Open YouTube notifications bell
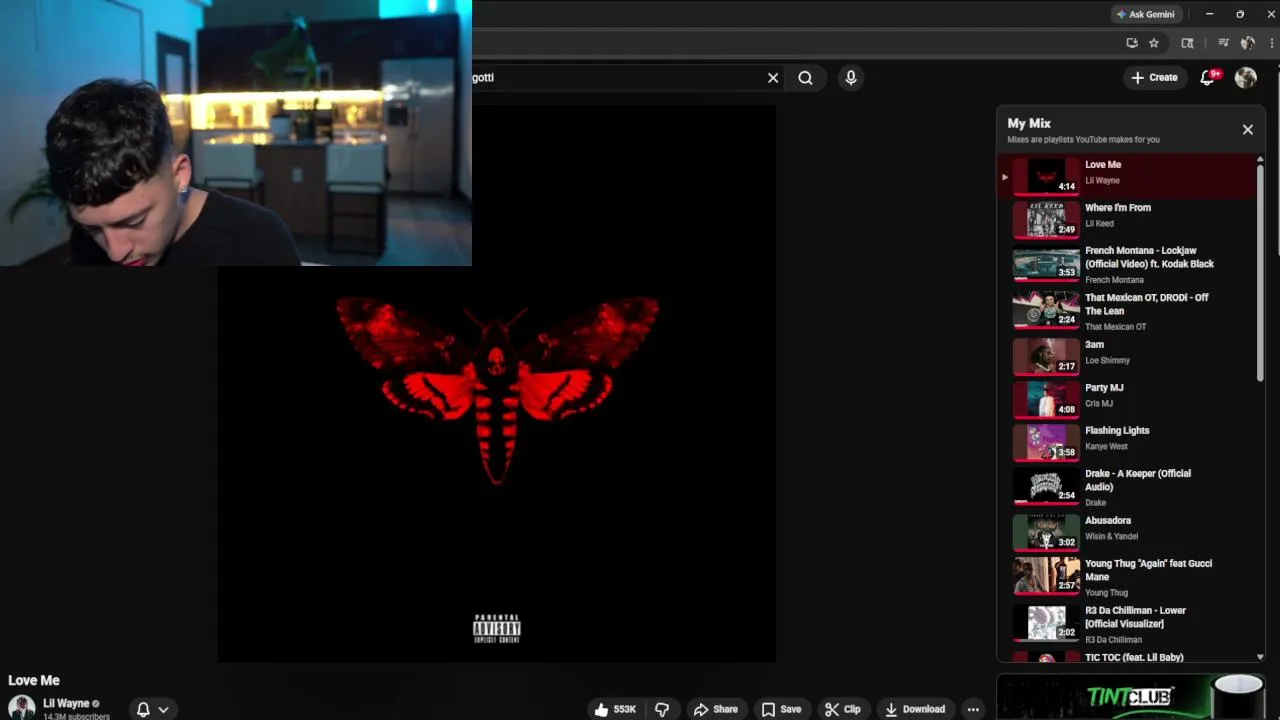The height and width of the screenshot is (720, 1280). click(x=1208, y=77)
